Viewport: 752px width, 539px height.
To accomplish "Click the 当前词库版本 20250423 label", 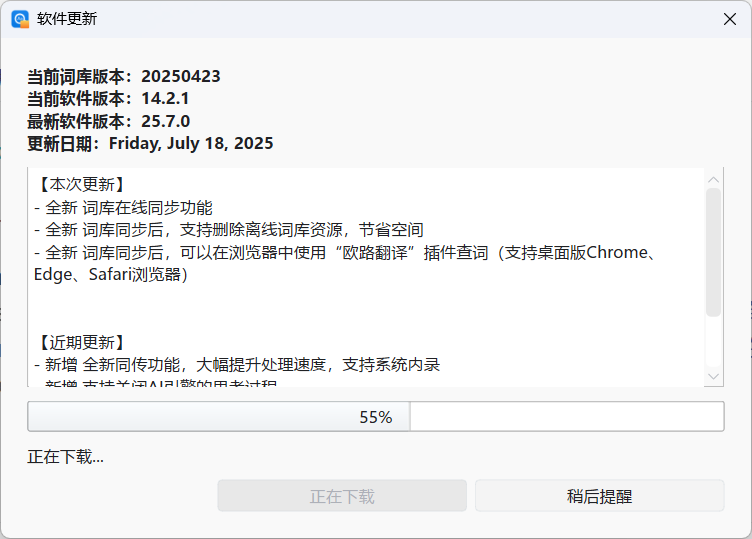I will click(x=124, y=76).
